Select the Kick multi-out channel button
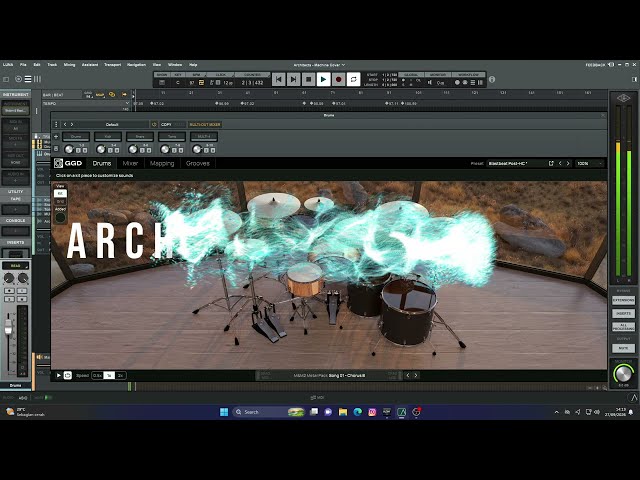 (108, 136)
